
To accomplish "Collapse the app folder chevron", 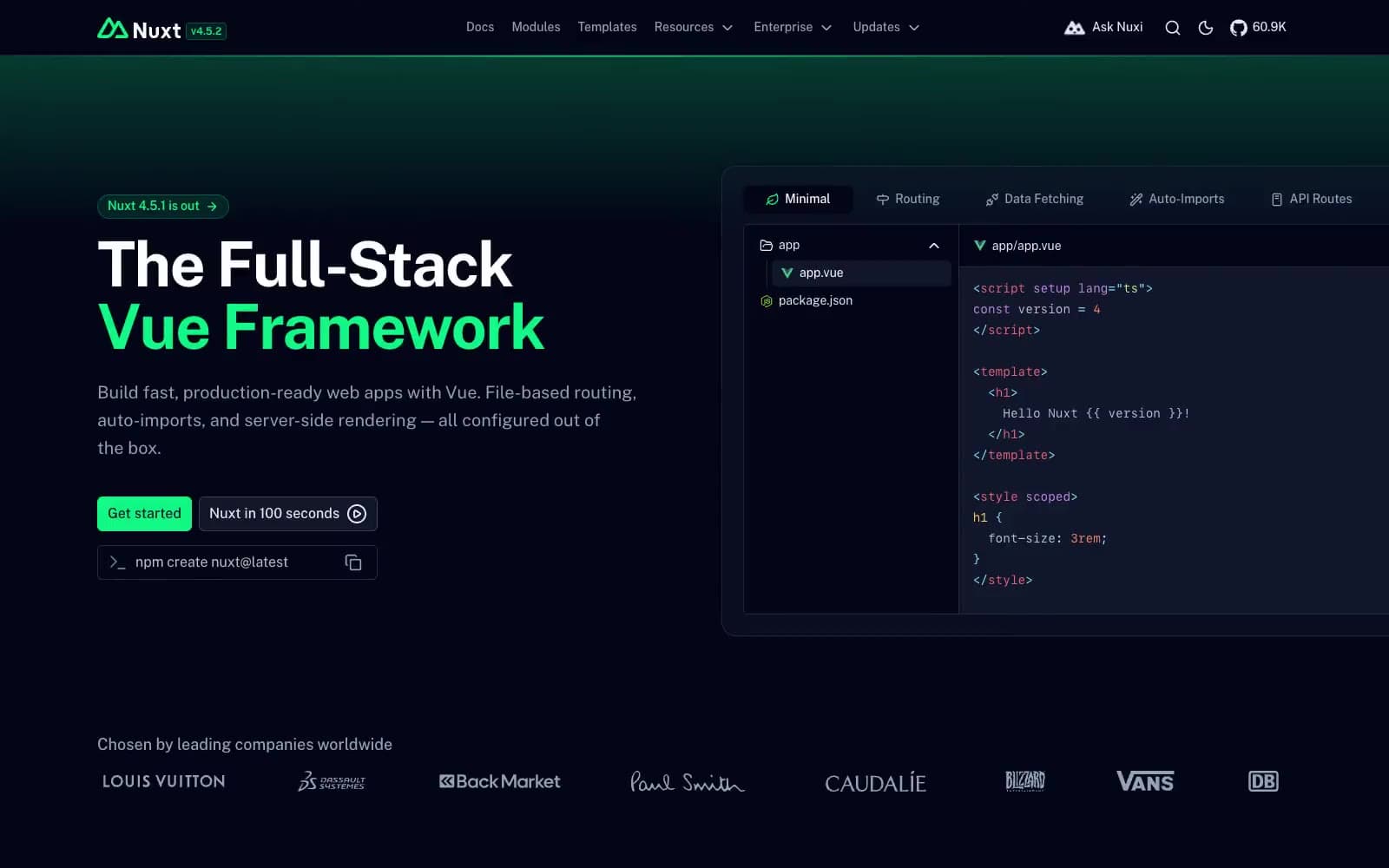I will tap(934, 246).
